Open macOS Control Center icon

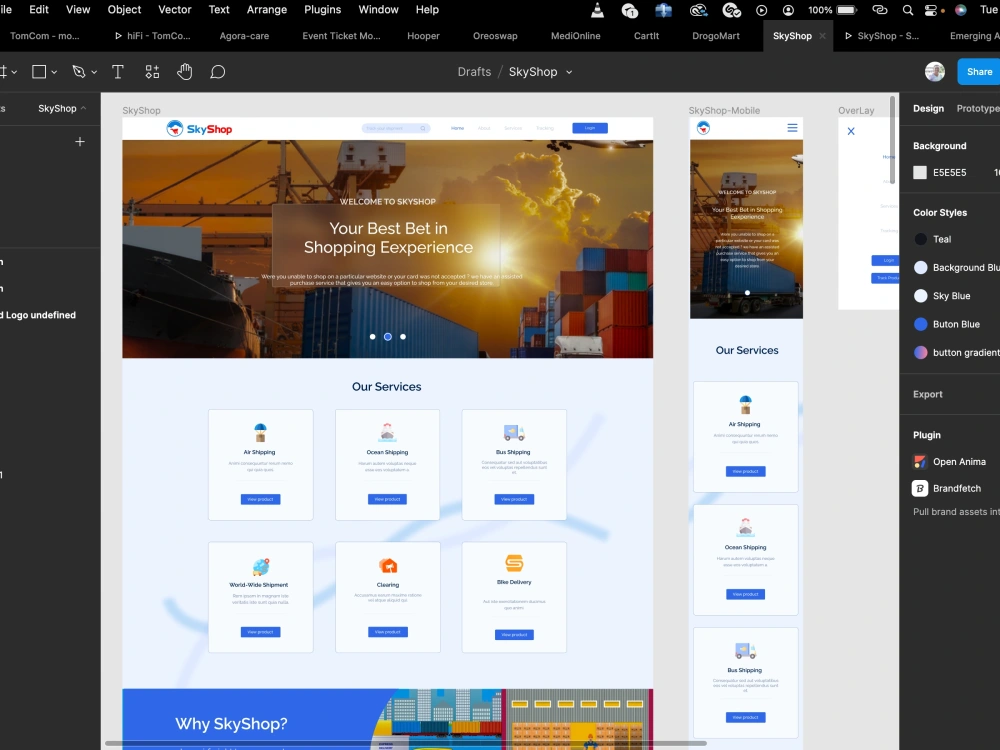click(x=932, y=10)
